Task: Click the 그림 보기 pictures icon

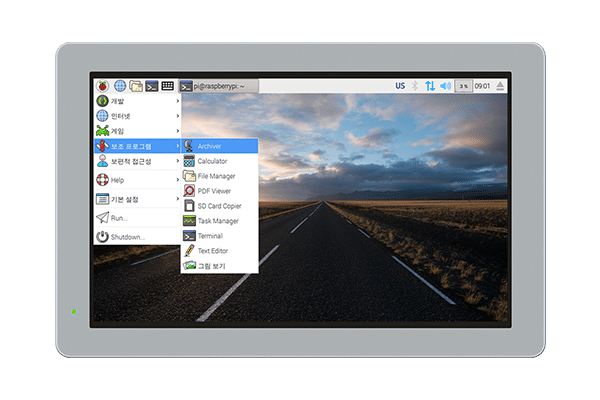Action: (189, 265)
